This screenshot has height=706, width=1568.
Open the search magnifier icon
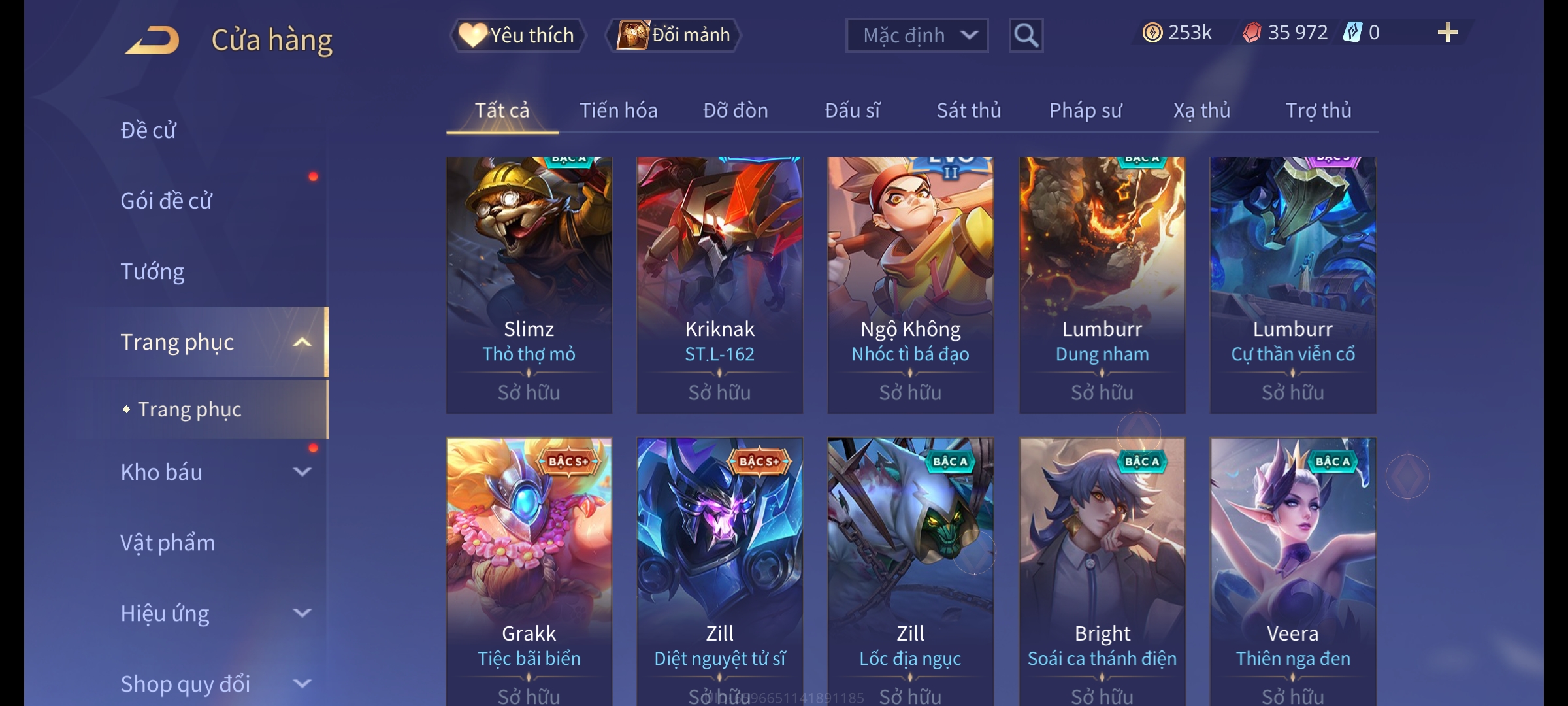click(1026, 35)
